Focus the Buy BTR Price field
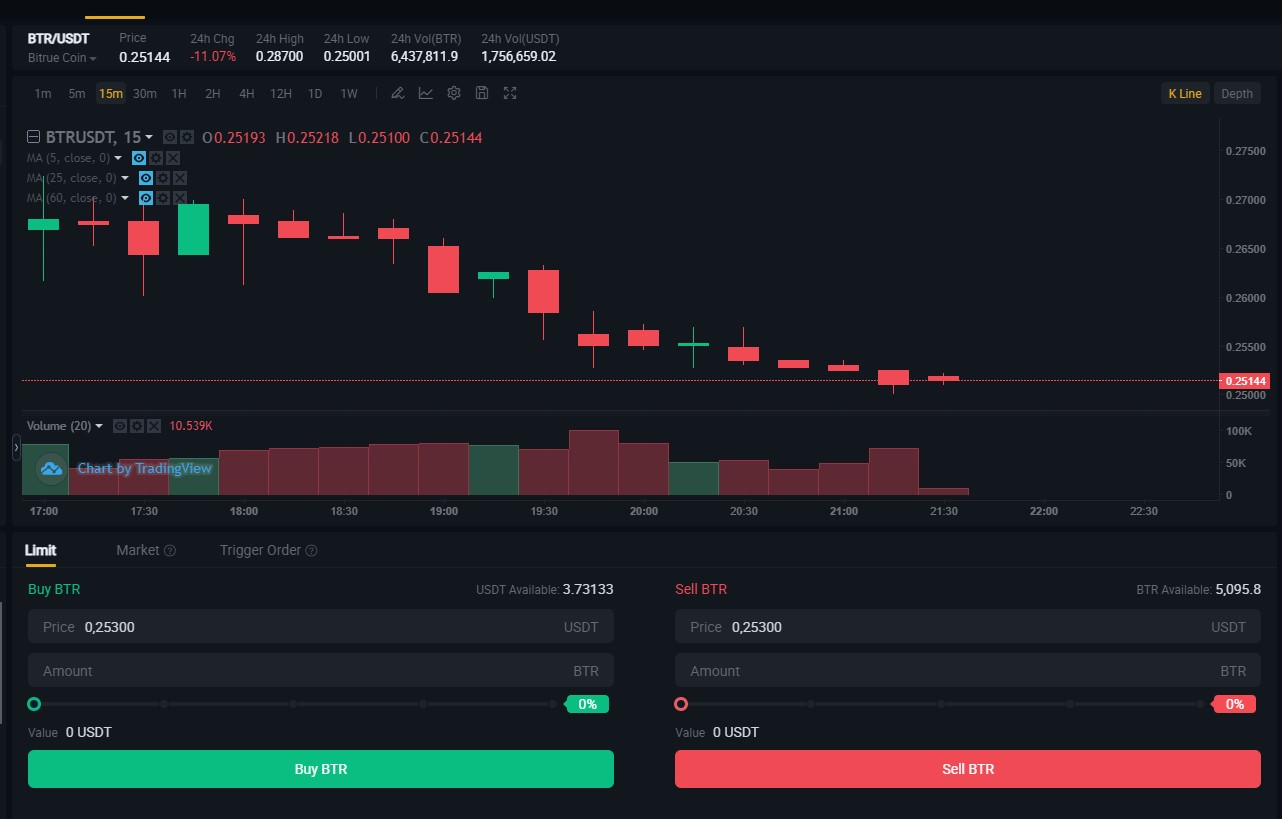1282x819 pixels. coord(321,627)
